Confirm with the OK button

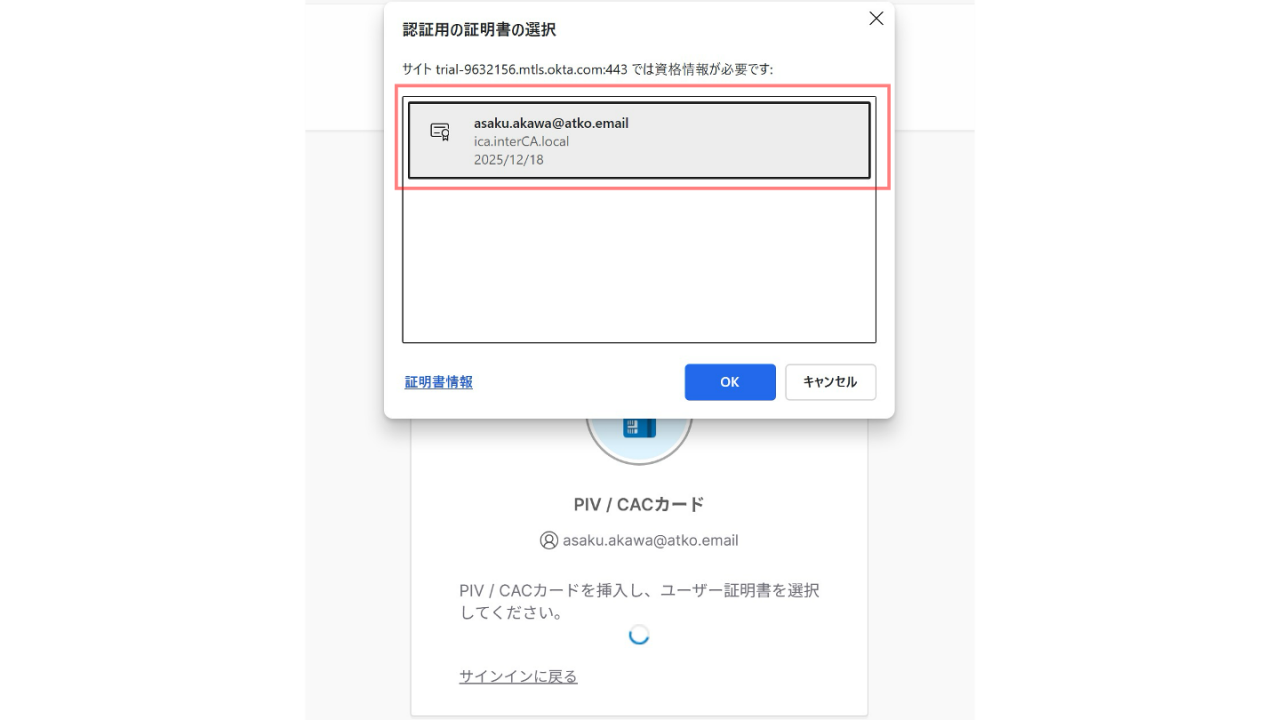(730, 382)
